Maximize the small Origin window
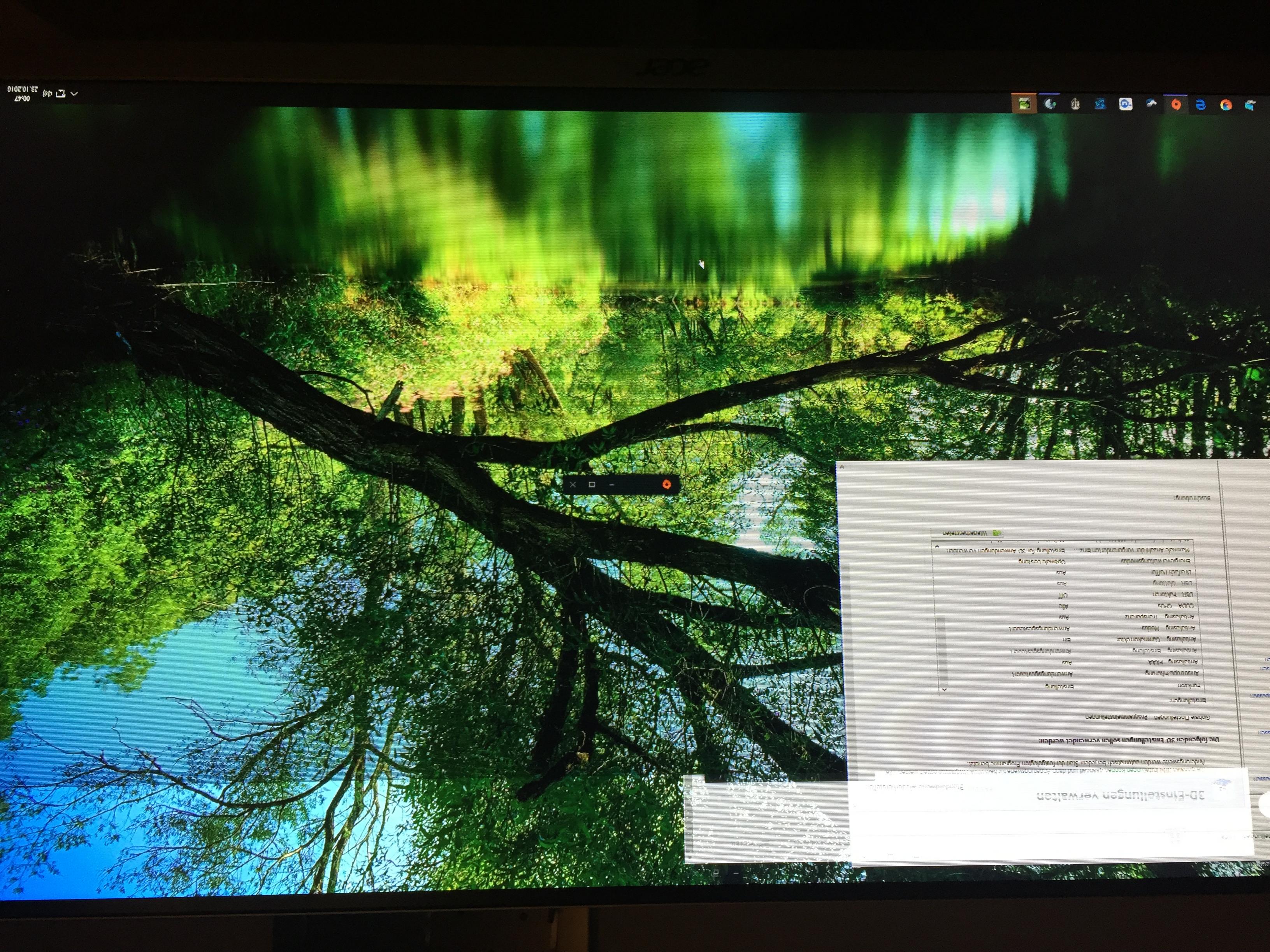Screen dimensions: 1270x952 tap(592, 484)
